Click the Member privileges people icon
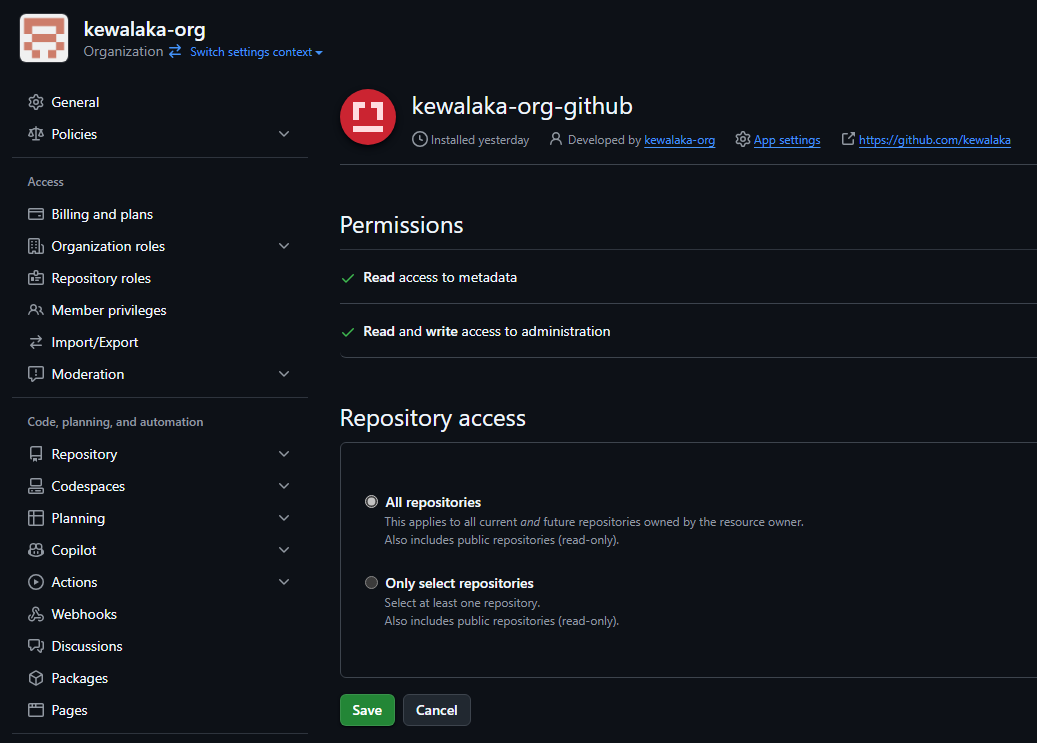1037x743 pixels. tap(36, 310)
